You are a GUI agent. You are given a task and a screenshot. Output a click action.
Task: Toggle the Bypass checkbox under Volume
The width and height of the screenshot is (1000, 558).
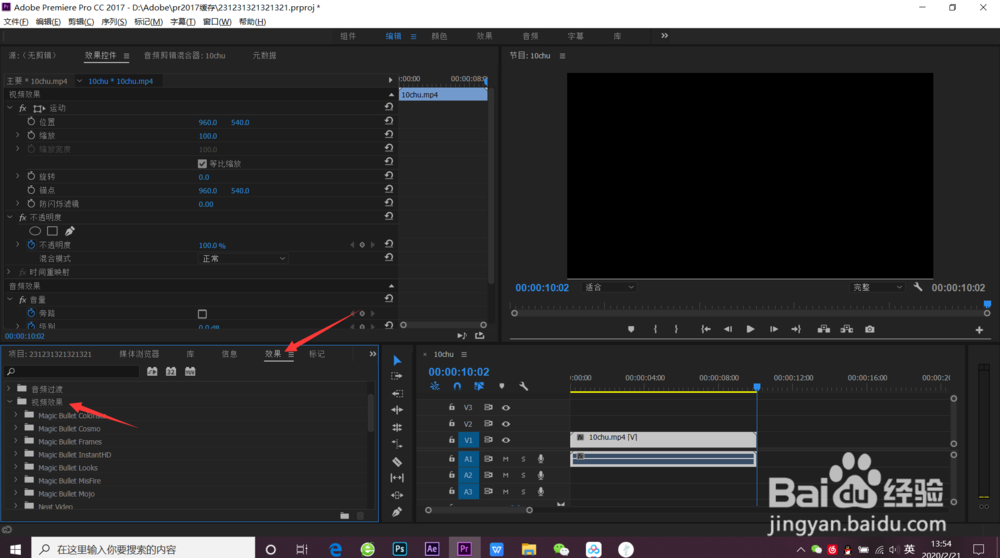(202, 314)
